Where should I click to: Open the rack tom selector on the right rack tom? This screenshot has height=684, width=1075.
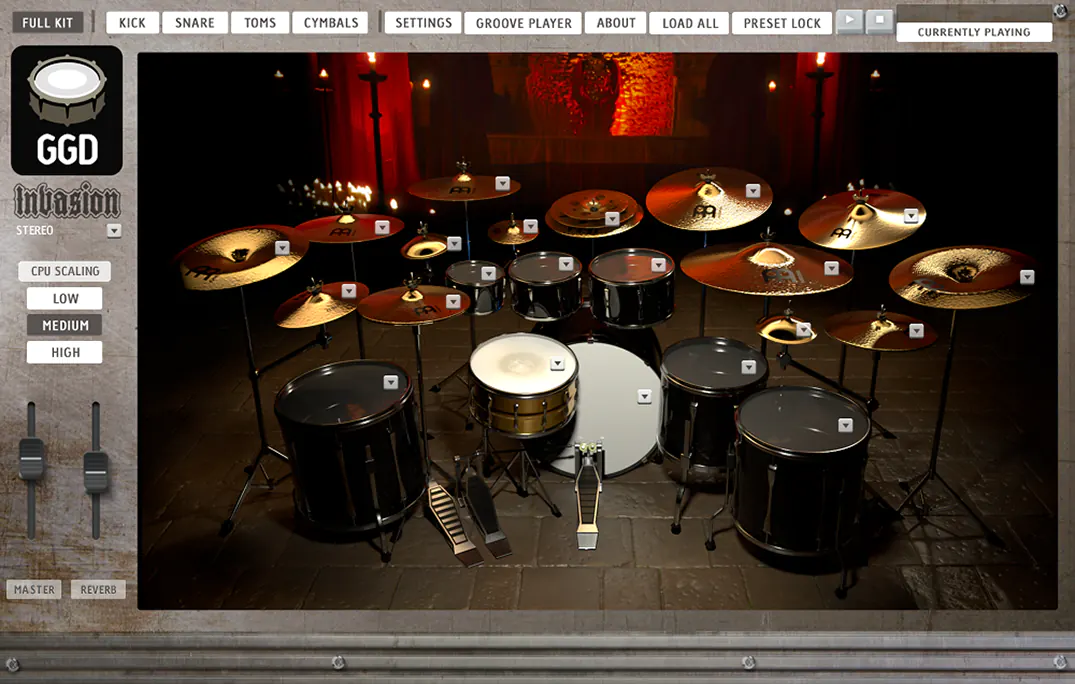pos(658,263)
